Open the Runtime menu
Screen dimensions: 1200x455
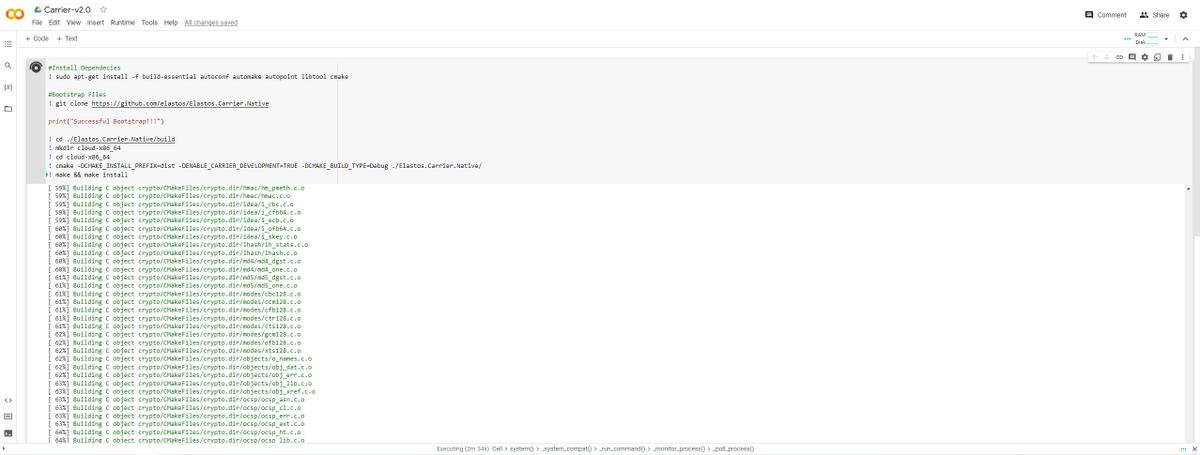[x=122, y=22]
